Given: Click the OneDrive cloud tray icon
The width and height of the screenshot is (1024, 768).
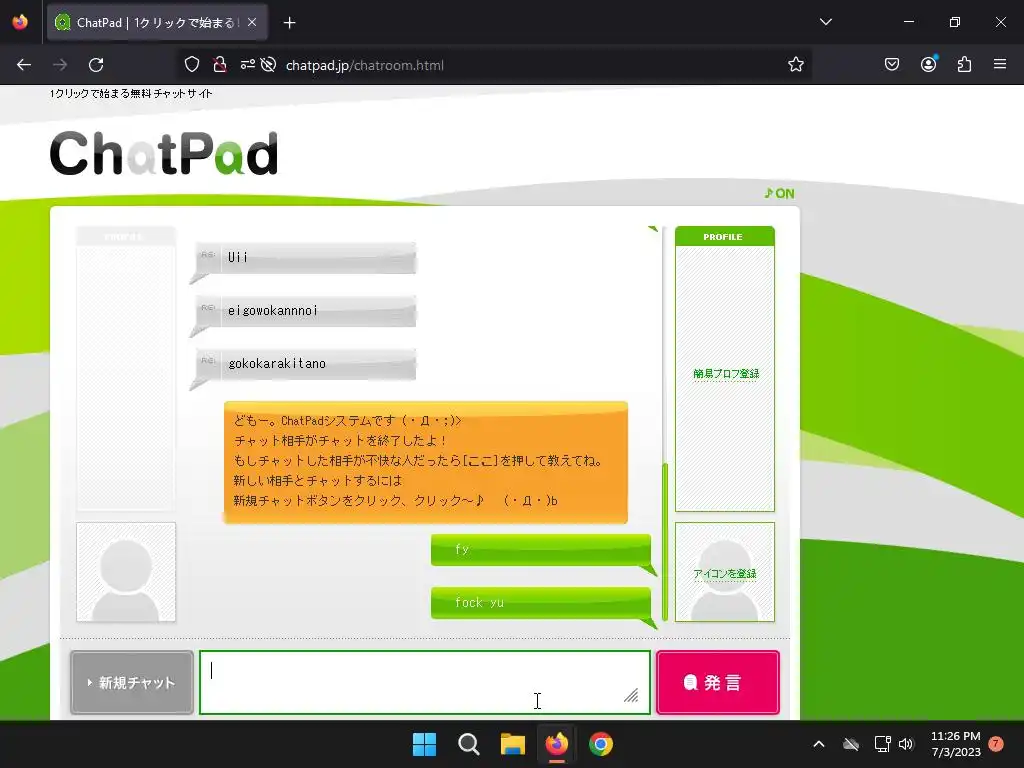Looking at the screenshot, I should tap(851, 744).
